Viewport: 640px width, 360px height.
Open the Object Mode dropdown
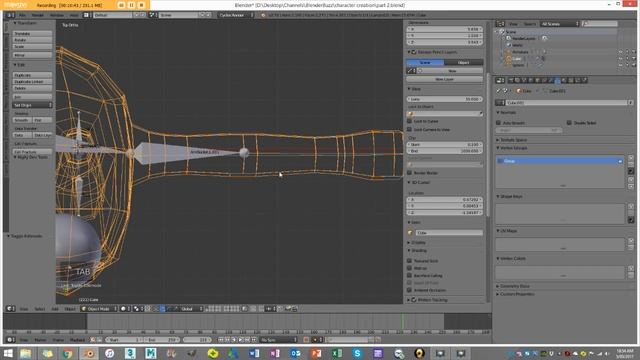coord(99,309)
